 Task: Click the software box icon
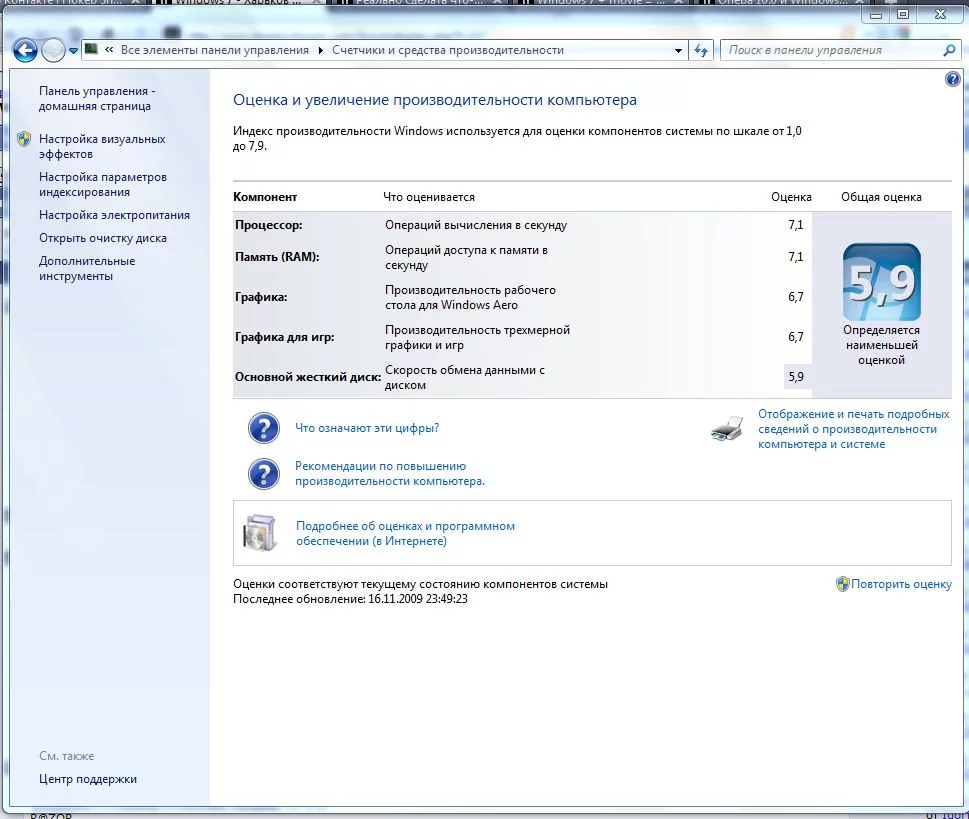click(260, 533)
